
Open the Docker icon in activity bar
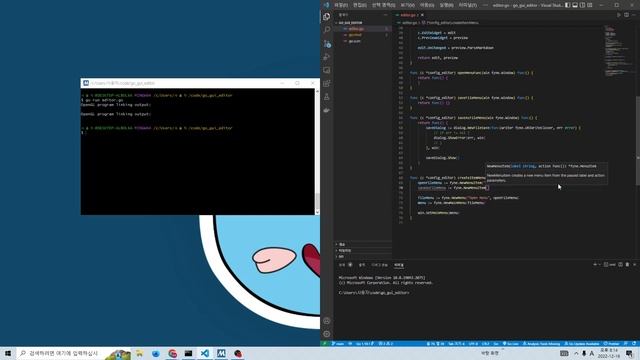click(327, 110)
